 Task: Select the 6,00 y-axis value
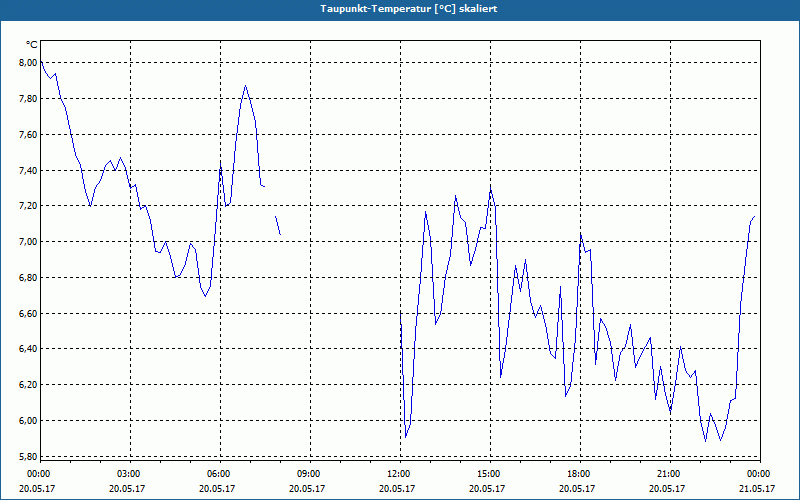click(x=29, y=420)
